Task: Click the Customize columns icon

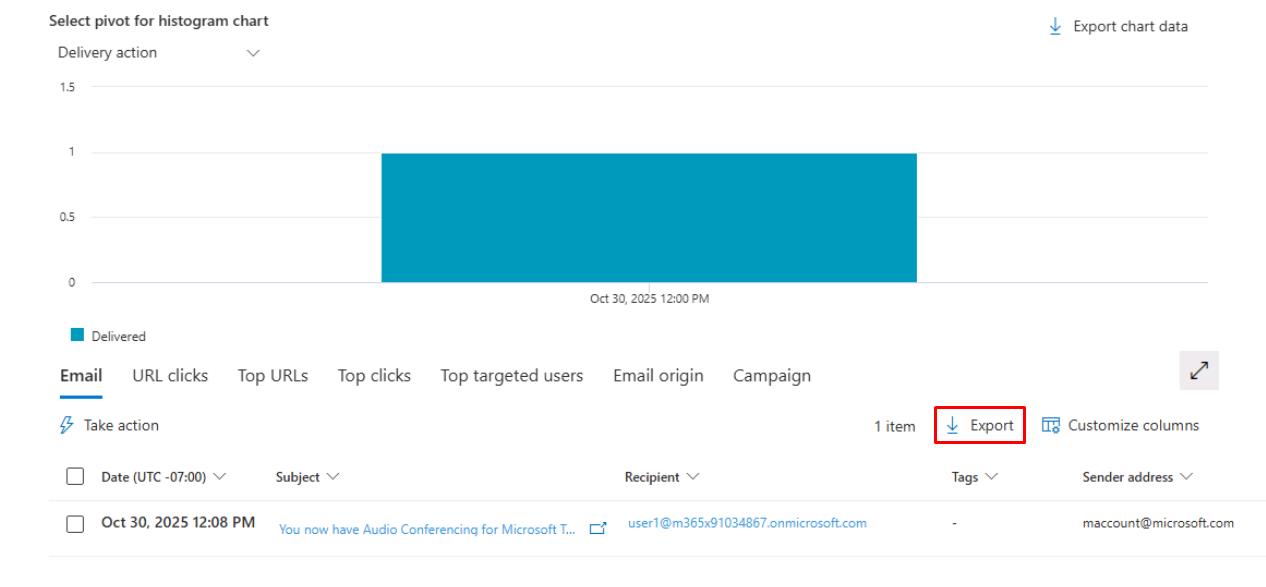Action: tap(1050, 426)
